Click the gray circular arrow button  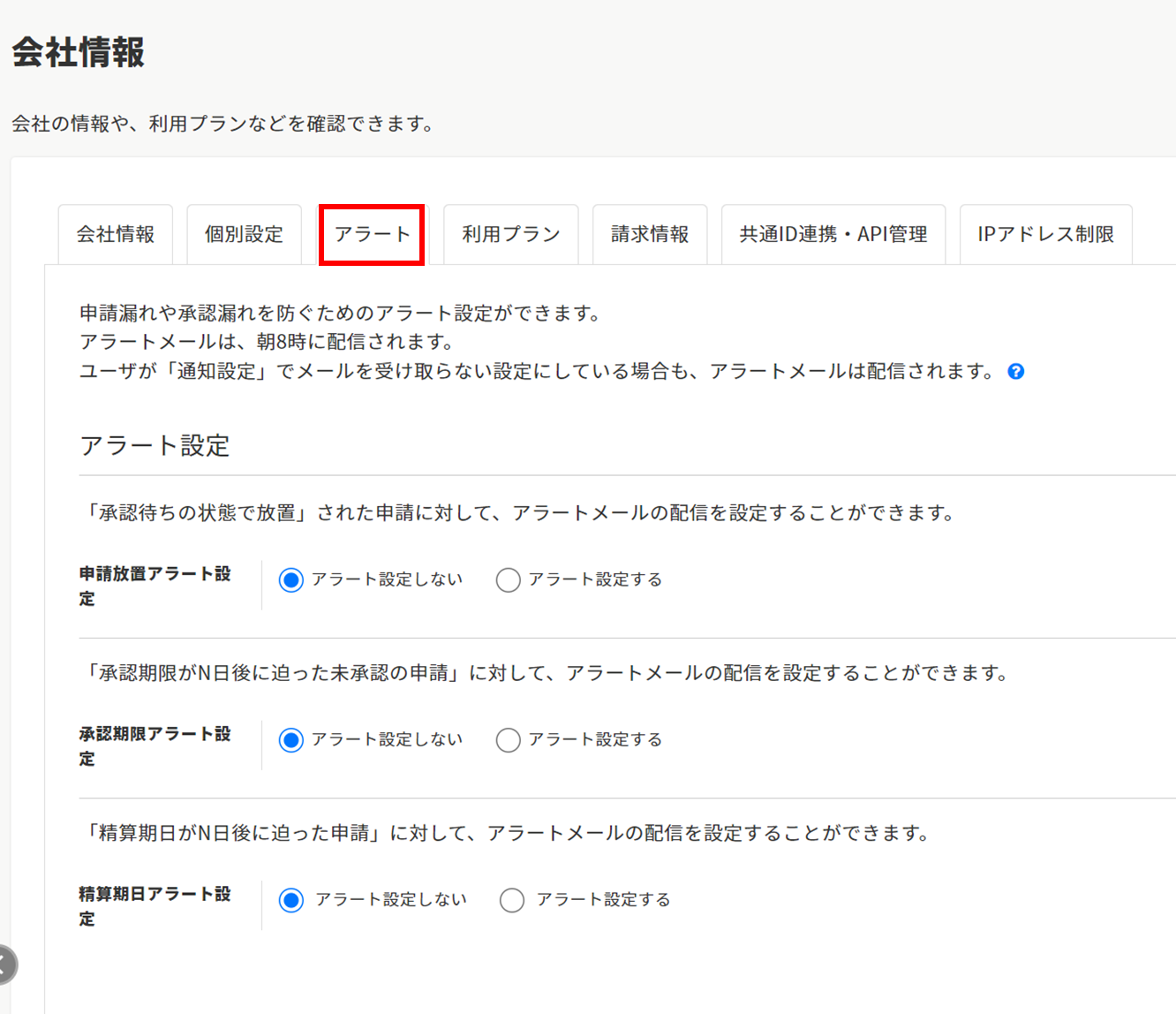[5, 965]
